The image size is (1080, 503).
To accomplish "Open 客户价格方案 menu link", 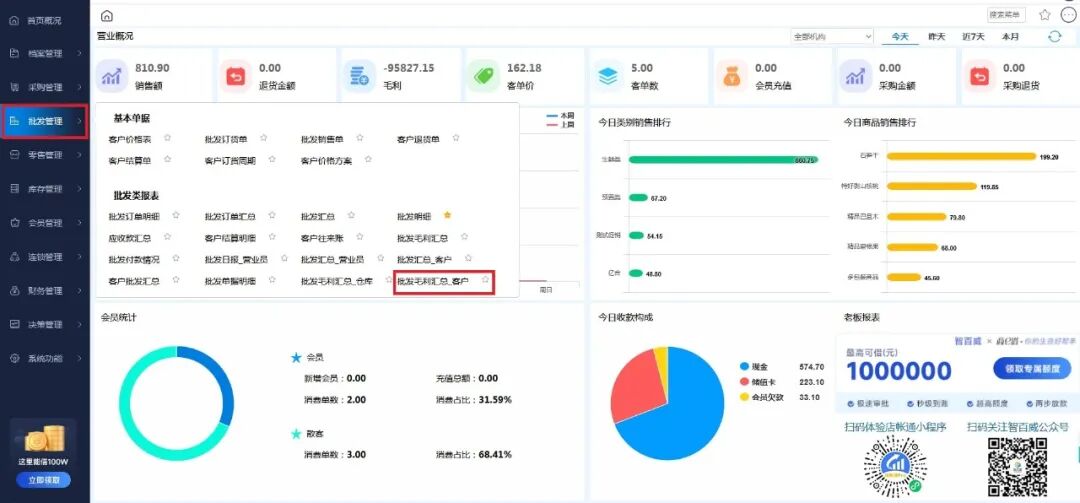I will [x=326, y=160].
